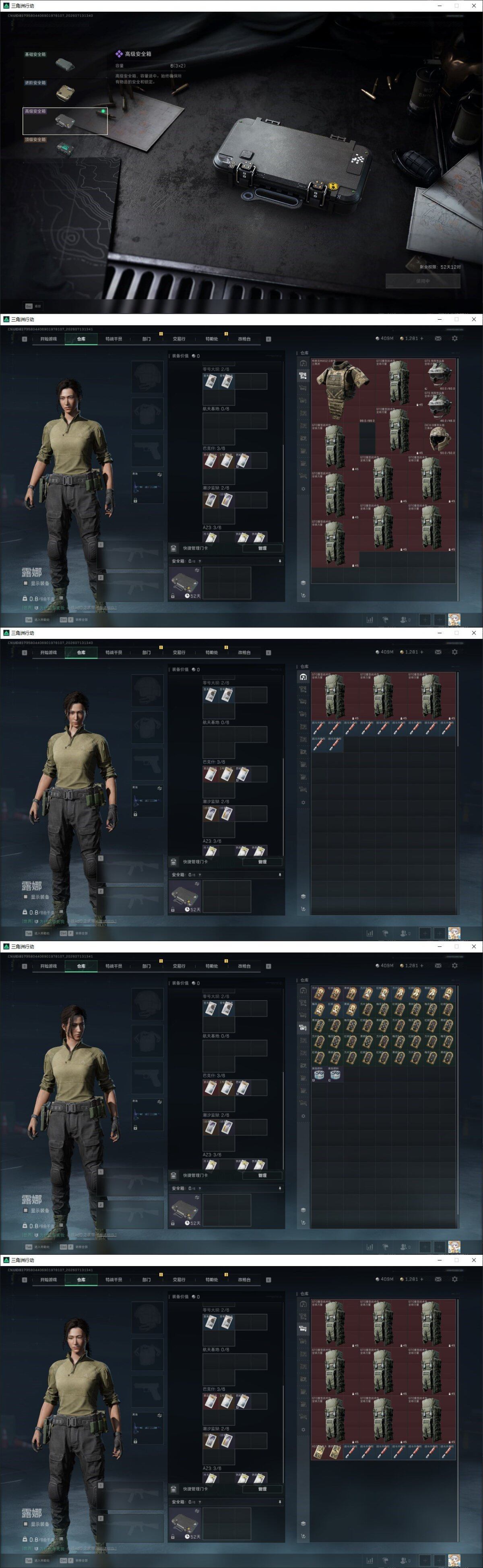Toggle 显示装备 checkbox in the key-card warehouse window

[x=25, y=1210]
